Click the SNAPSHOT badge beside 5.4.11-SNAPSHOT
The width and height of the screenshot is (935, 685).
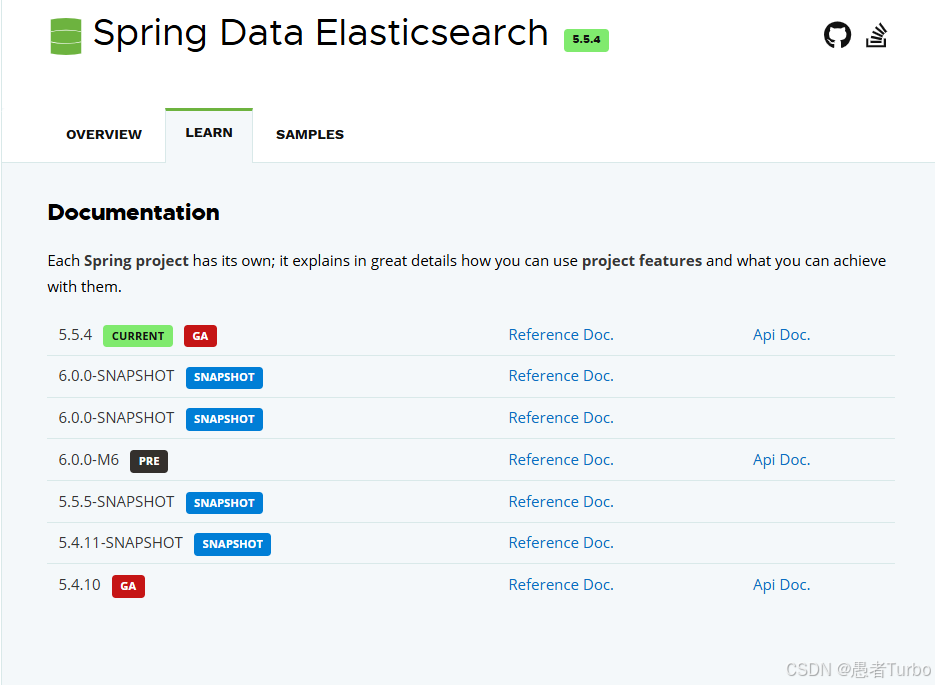click(233, 544)
